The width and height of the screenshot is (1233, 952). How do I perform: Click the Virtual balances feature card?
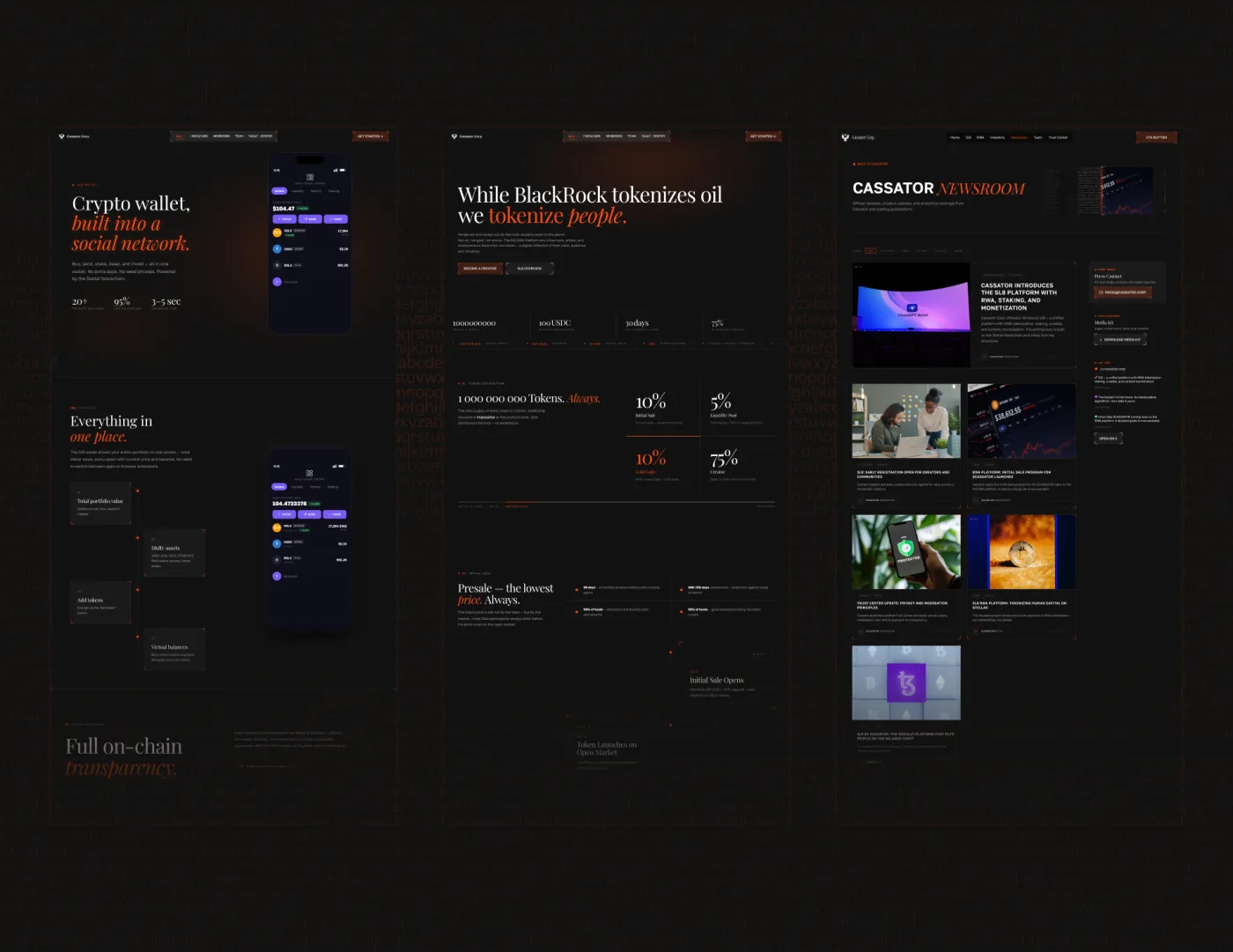pos(174,650)
